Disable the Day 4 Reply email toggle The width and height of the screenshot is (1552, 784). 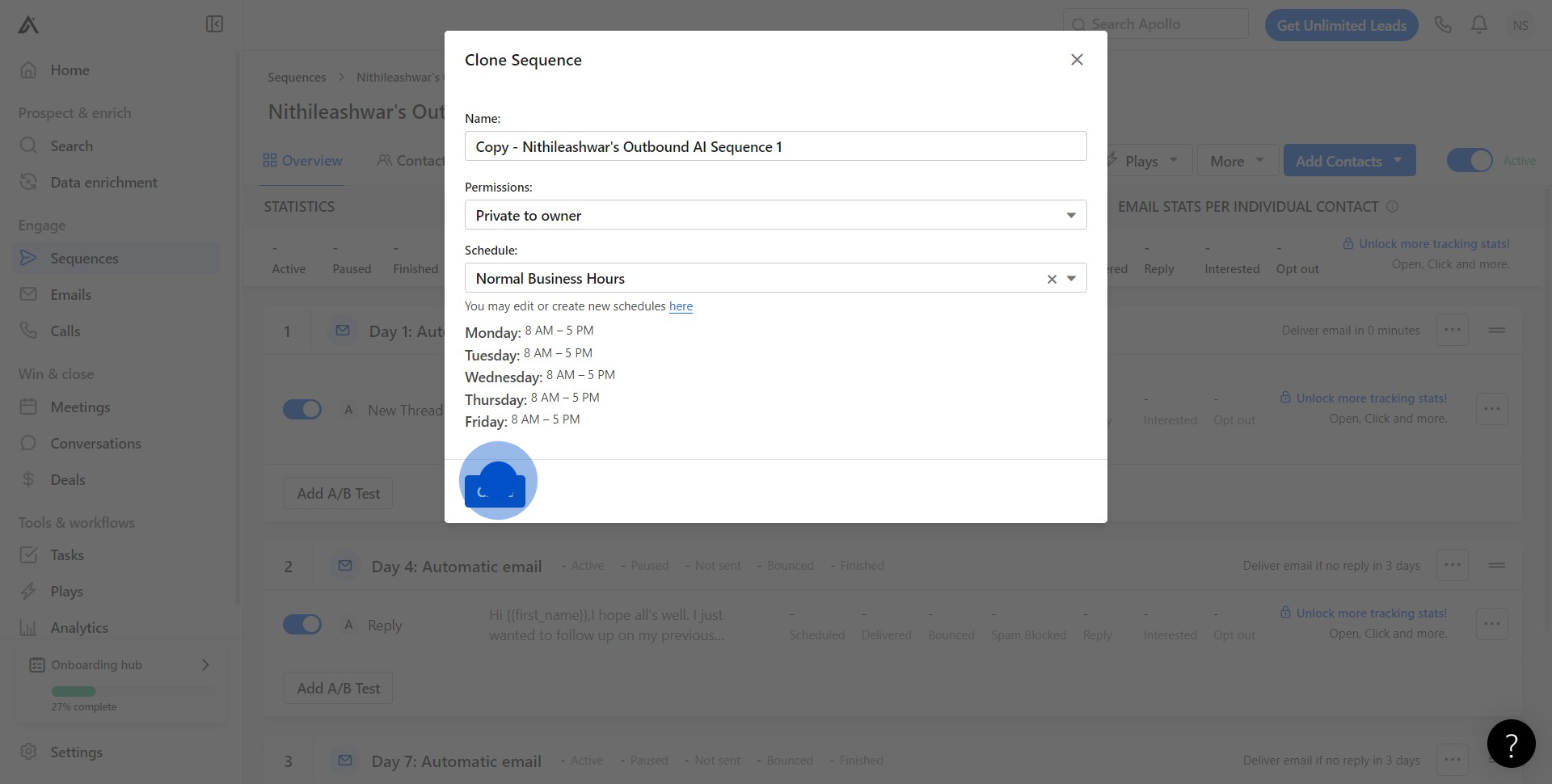pyautogui.click(x=302, y=625)
